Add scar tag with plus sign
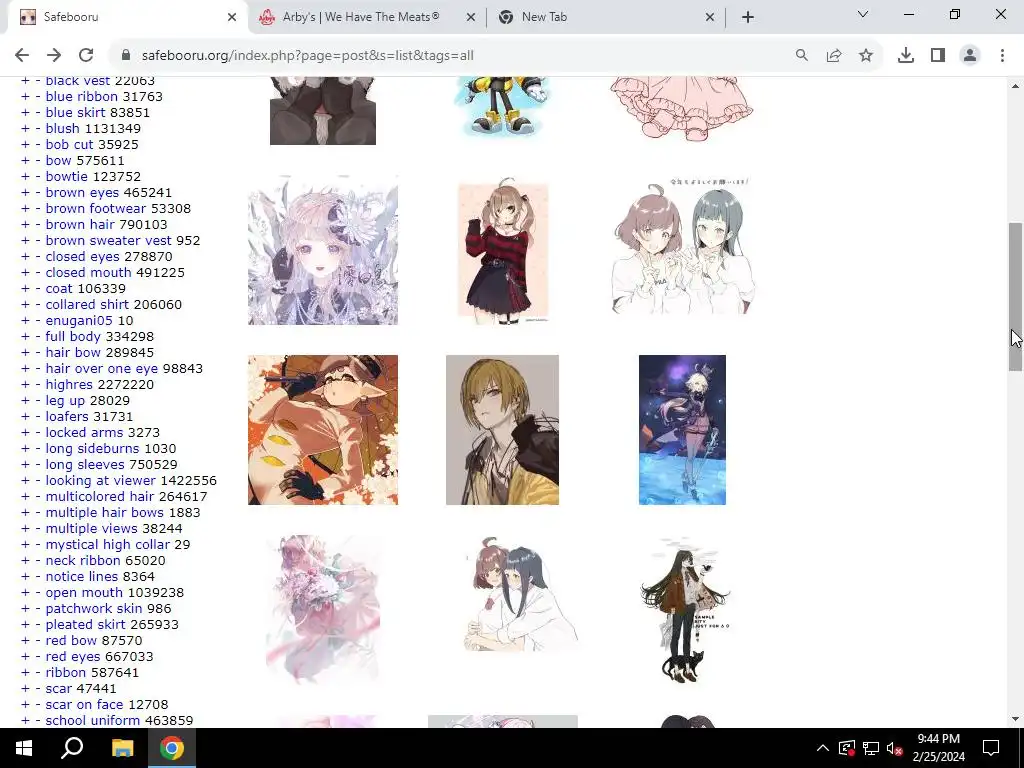1024x768 pixels. (25, 688)
